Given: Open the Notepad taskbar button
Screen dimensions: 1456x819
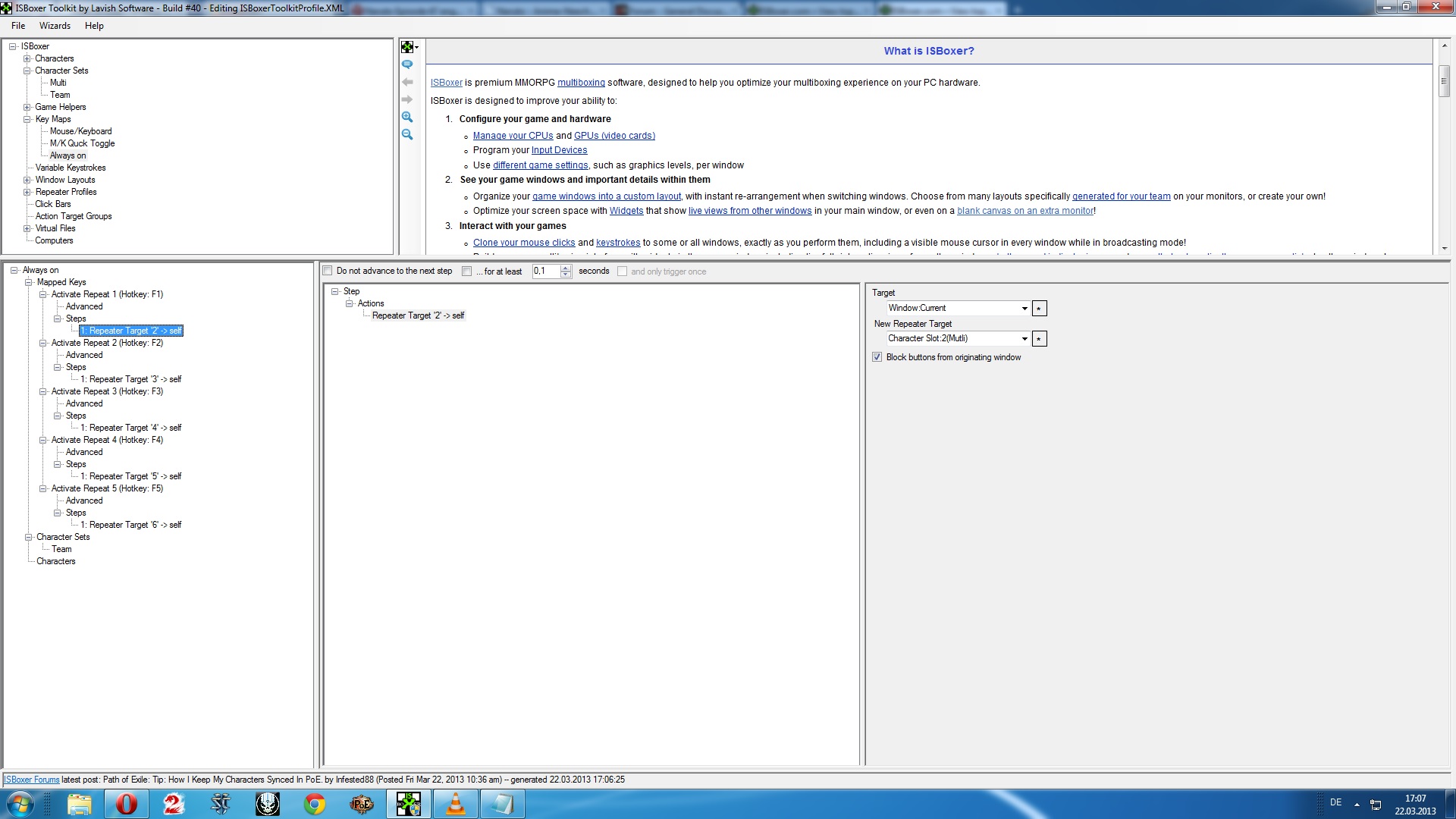Looking at the screenshot, I should click(x=502, y=804).
